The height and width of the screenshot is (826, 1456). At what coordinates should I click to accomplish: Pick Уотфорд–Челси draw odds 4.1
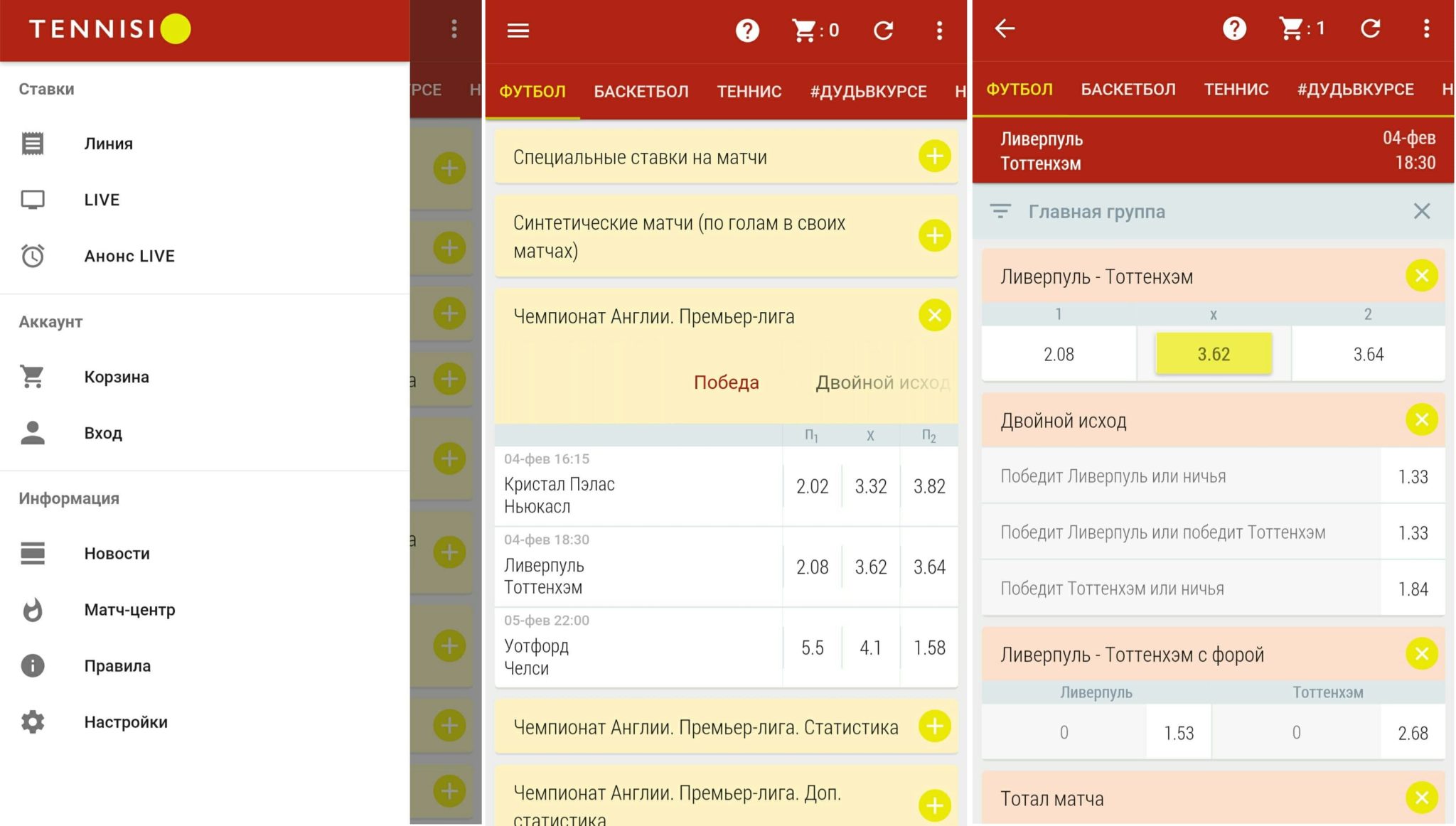point(871,648)
